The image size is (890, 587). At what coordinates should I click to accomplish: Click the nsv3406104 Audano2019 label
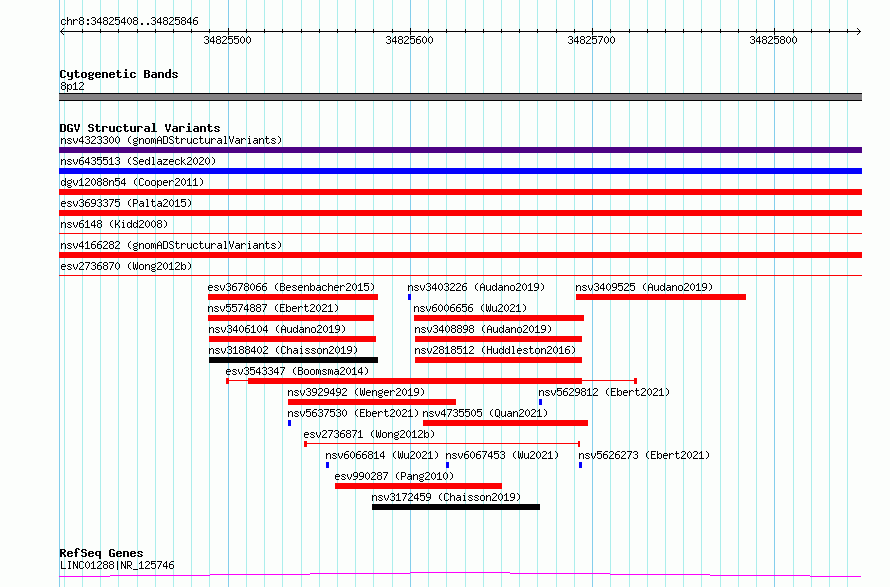[x=277, y=329]
